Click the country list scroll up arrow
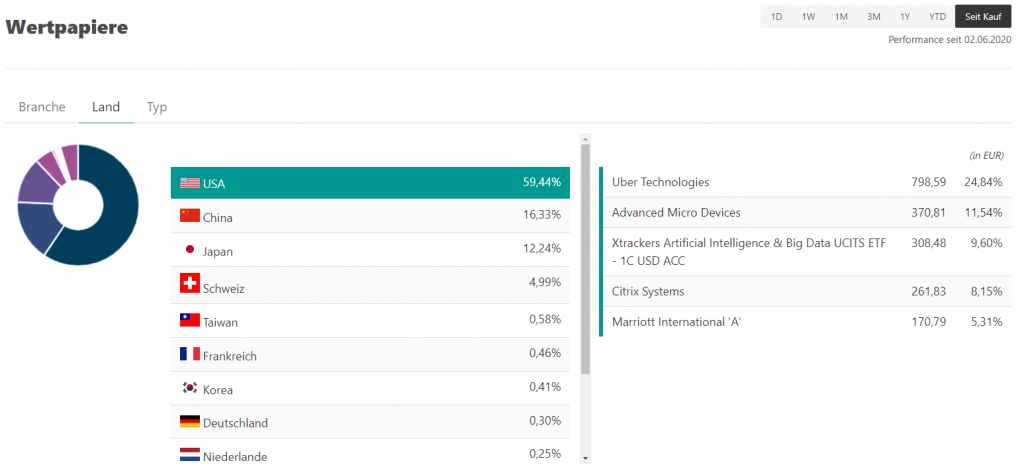 pos(585,138)
